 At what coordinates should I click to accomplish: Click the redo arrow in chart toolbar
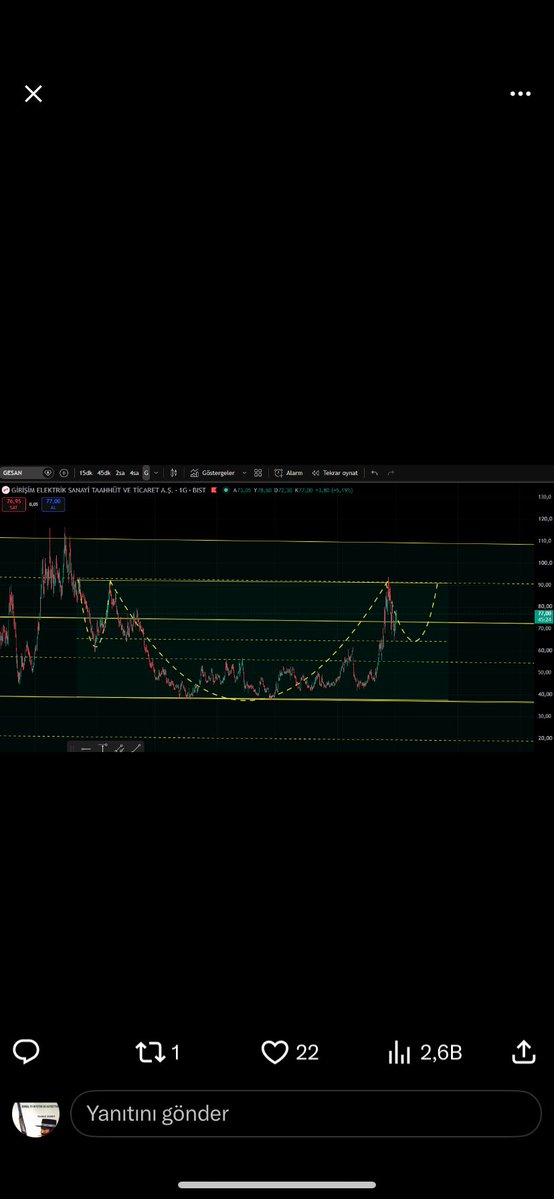tap(391, 473)
